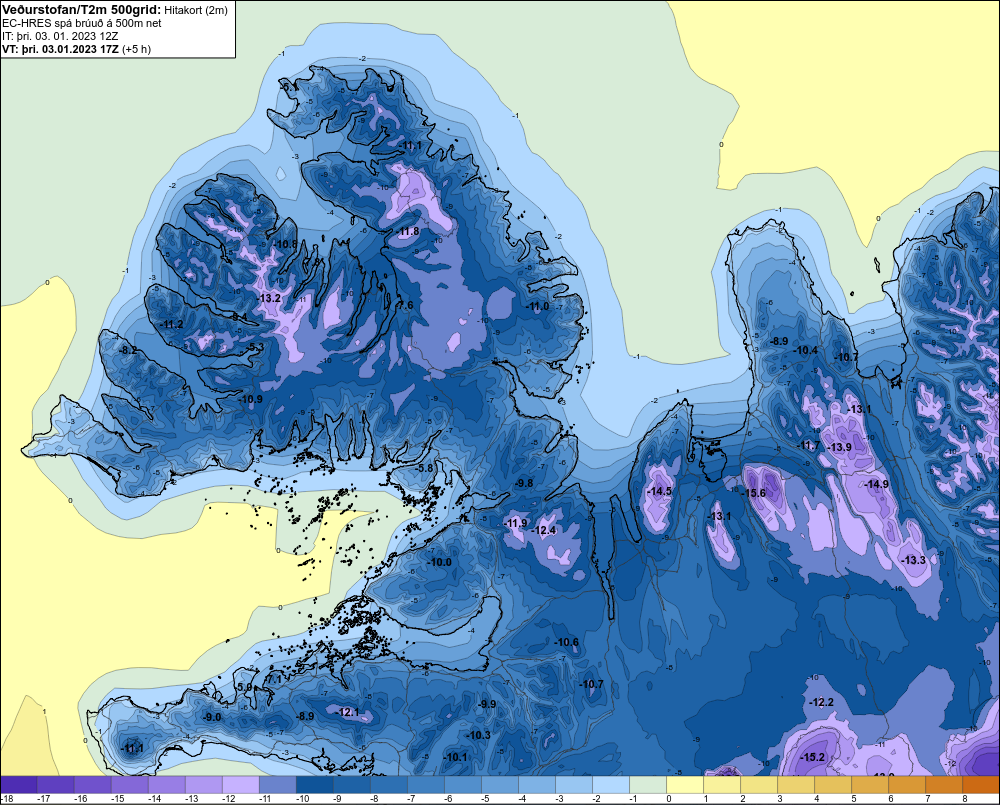1000x805 pixels.
Task: Click the '-18' legend scale label
Action: pos(6,799)
